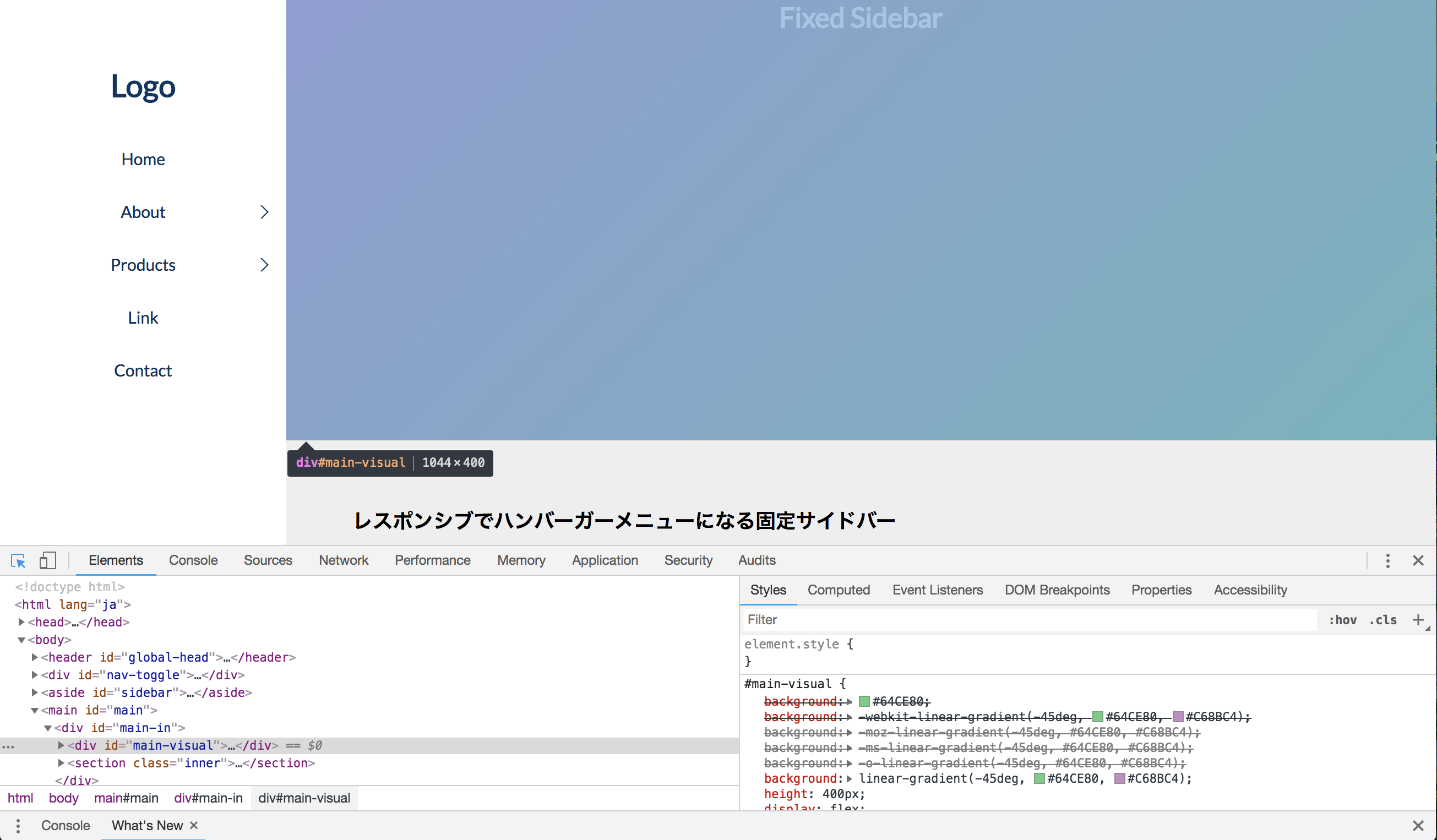Expand the head element node
This screenshot has width=1437, height=840.
click(x=21, y=622)
